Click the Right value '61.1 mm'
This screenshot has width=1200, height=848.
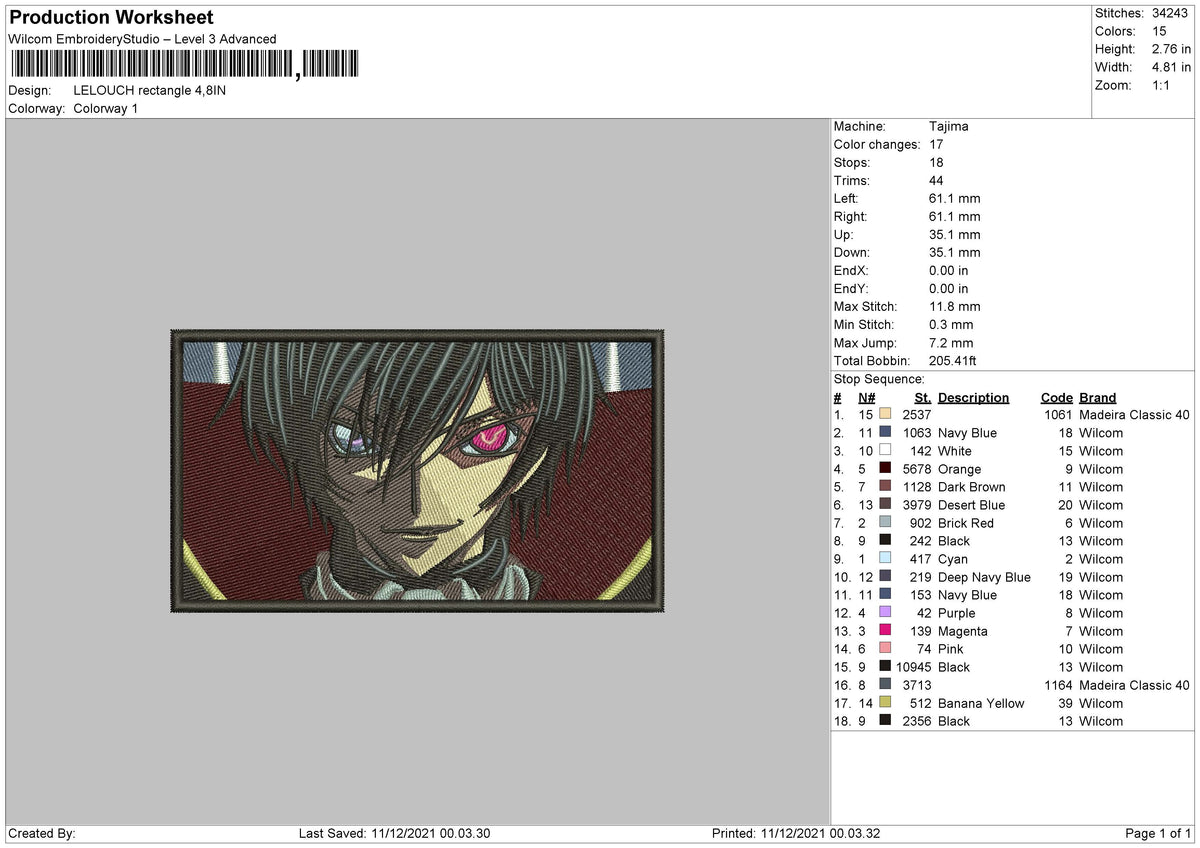click(x=954, y=217)
